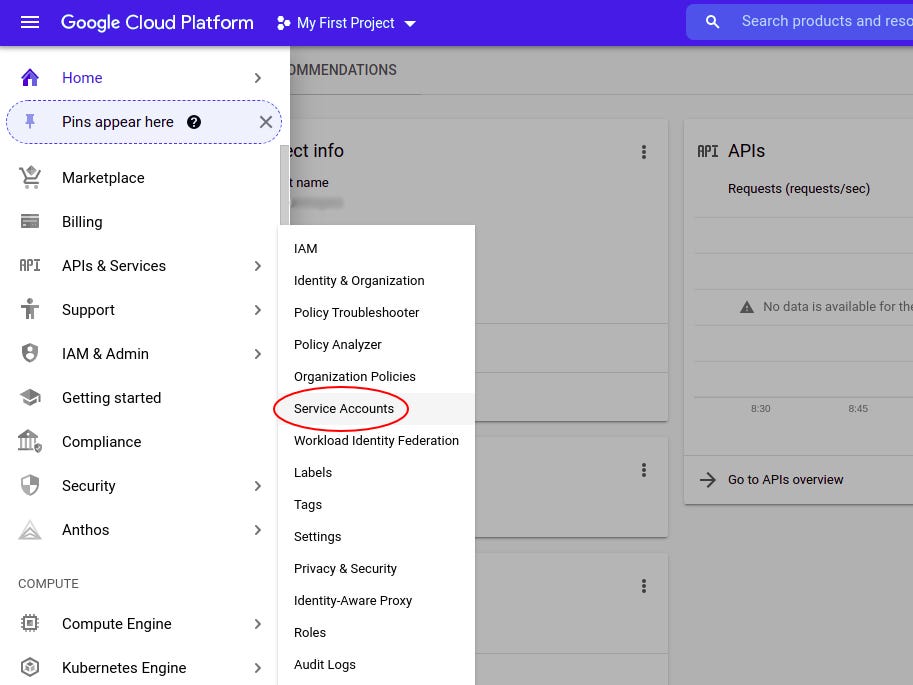The height and width of the screenshot is (685, 913).
Task: Open Audit Logs from the submenu
Action: (376, 665)
